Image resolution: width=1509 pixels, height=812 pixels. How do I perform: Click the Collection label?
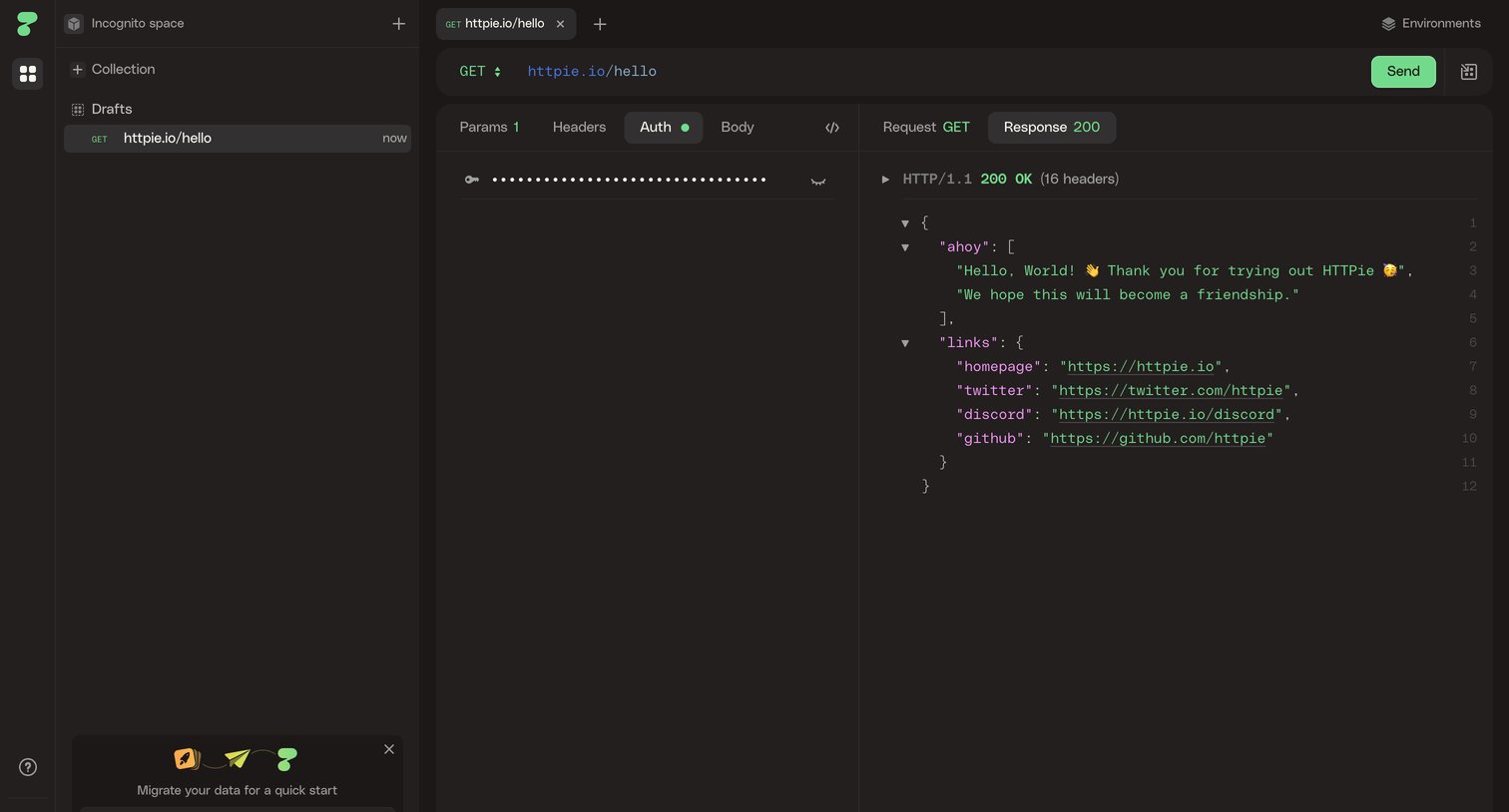pos(124,70)
